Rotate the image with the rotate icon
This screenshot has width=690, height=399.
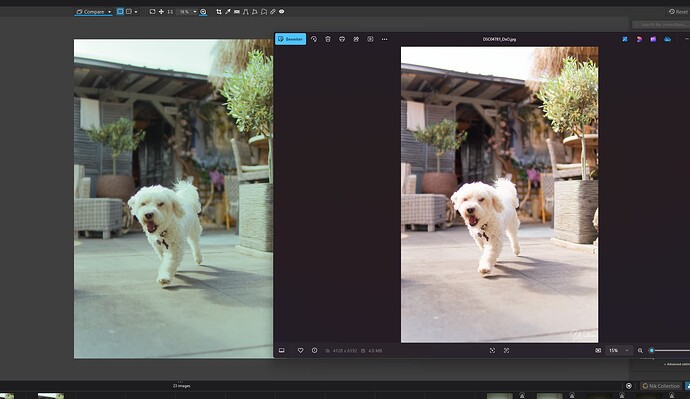314,39
